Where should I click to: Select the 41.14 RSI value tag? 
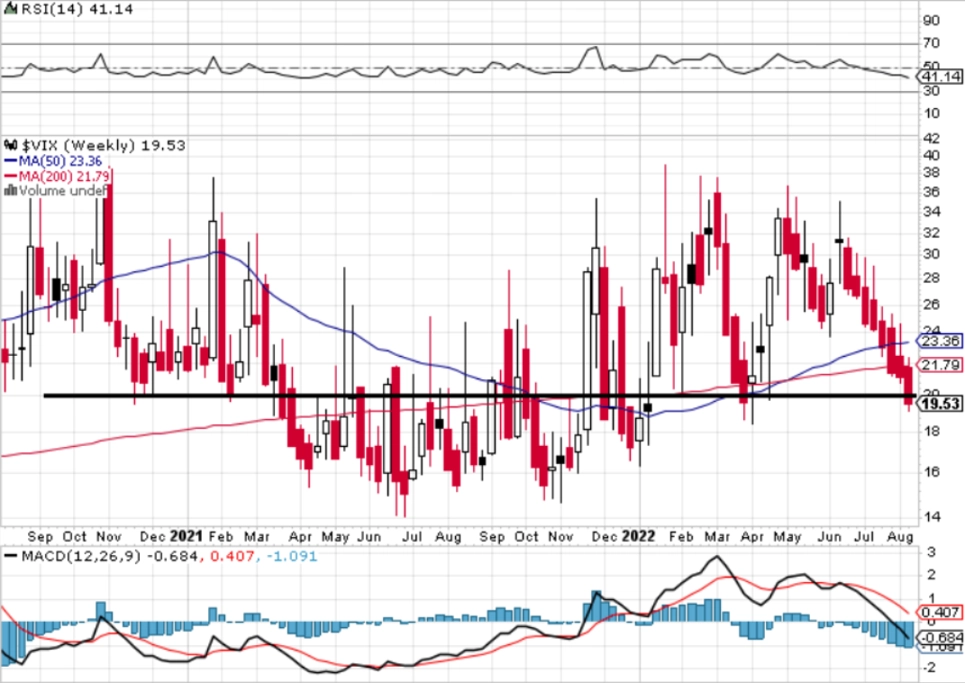(x=940, y=77)
